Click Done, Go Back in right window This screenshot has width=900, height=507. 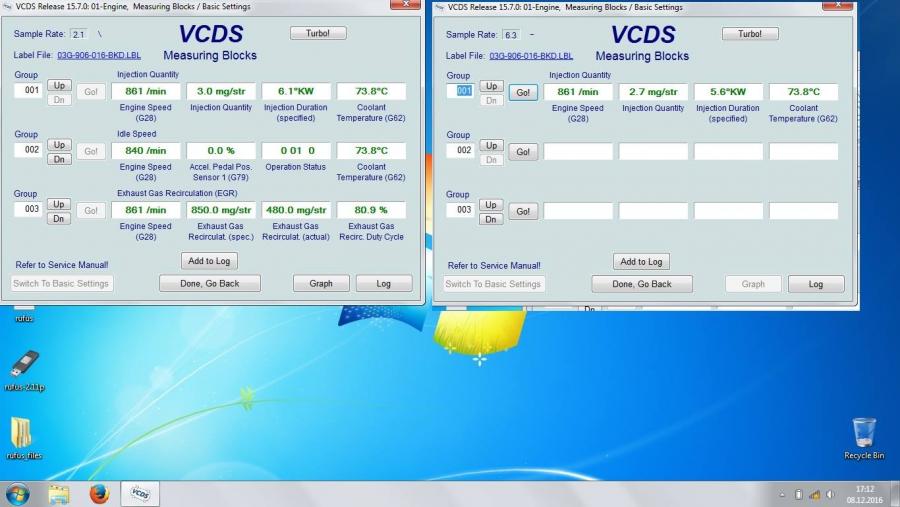point(641,284)
